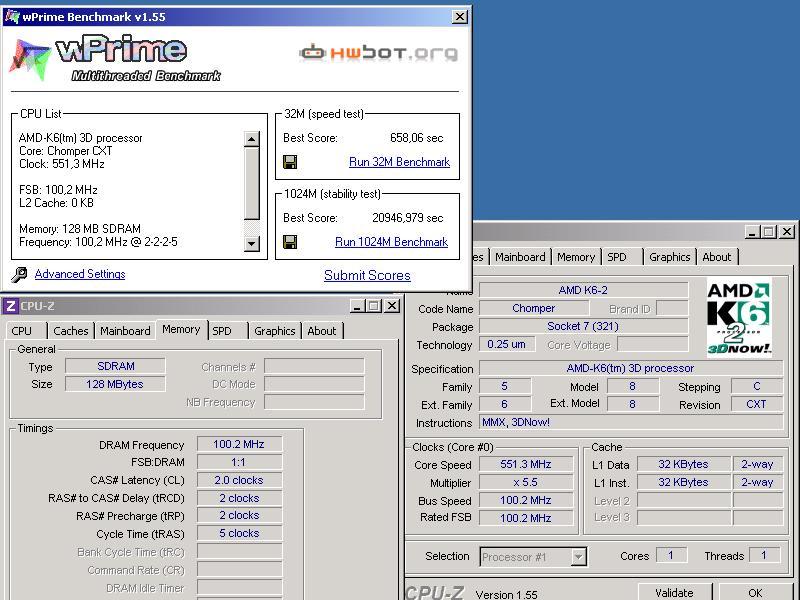Open the About tab in the front CPU-Z window
The width and height of the screenshot is (800, 600).
coord(321,331)
